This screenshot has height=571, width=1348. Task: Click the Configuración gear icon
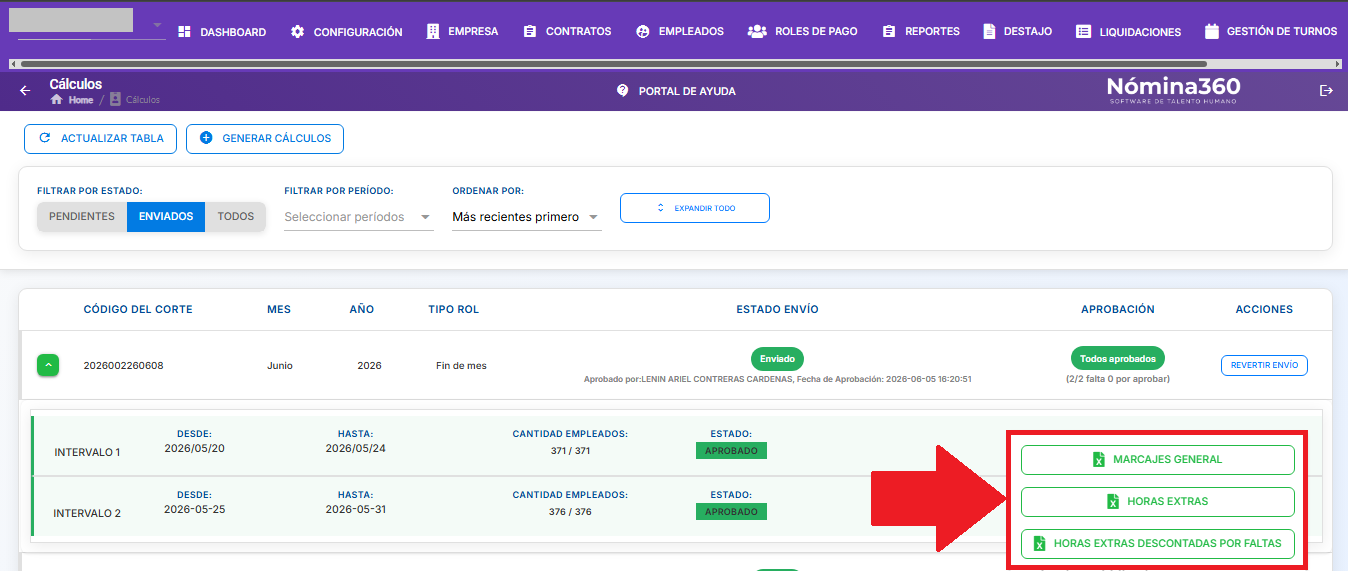297,32
